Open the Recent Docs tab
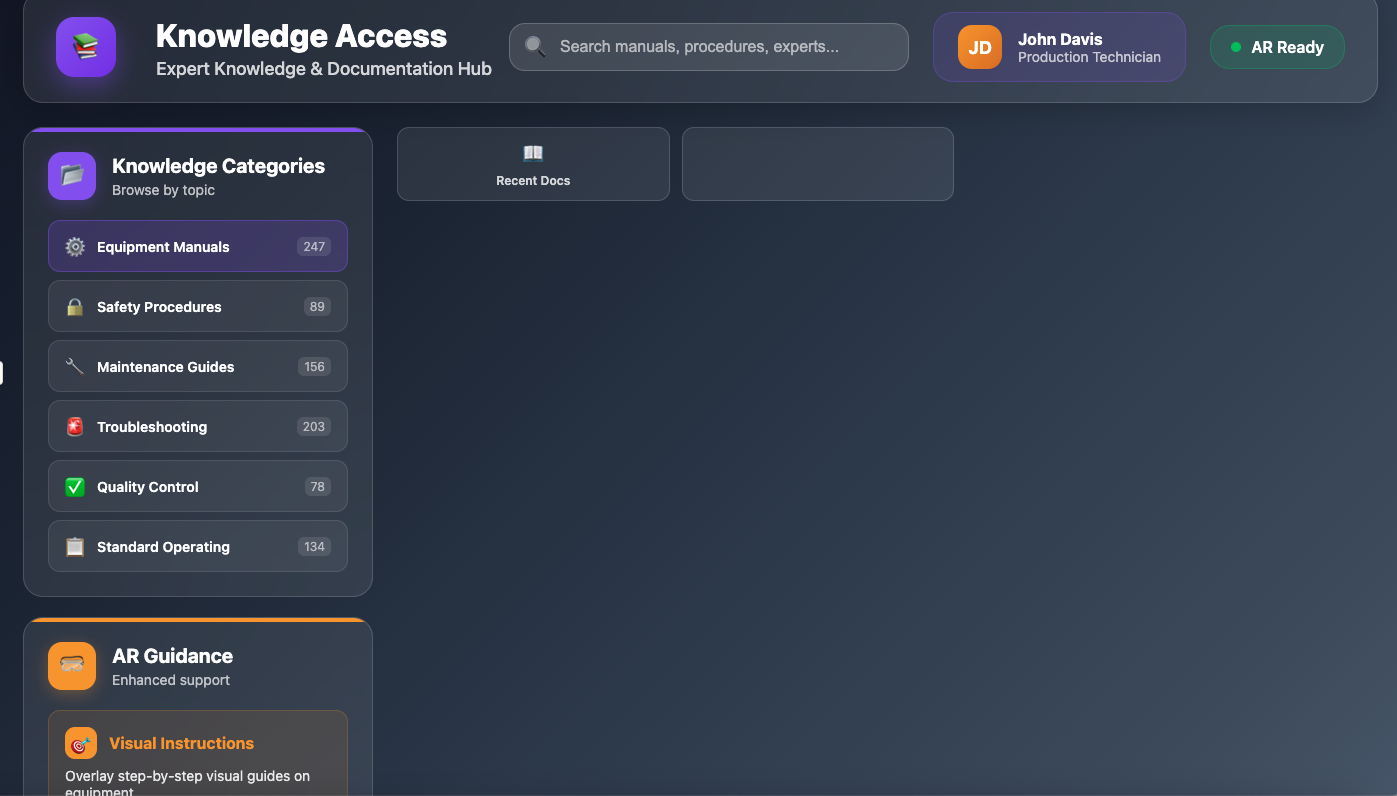Screen dimensions: 1397x796 click(533, 164)
